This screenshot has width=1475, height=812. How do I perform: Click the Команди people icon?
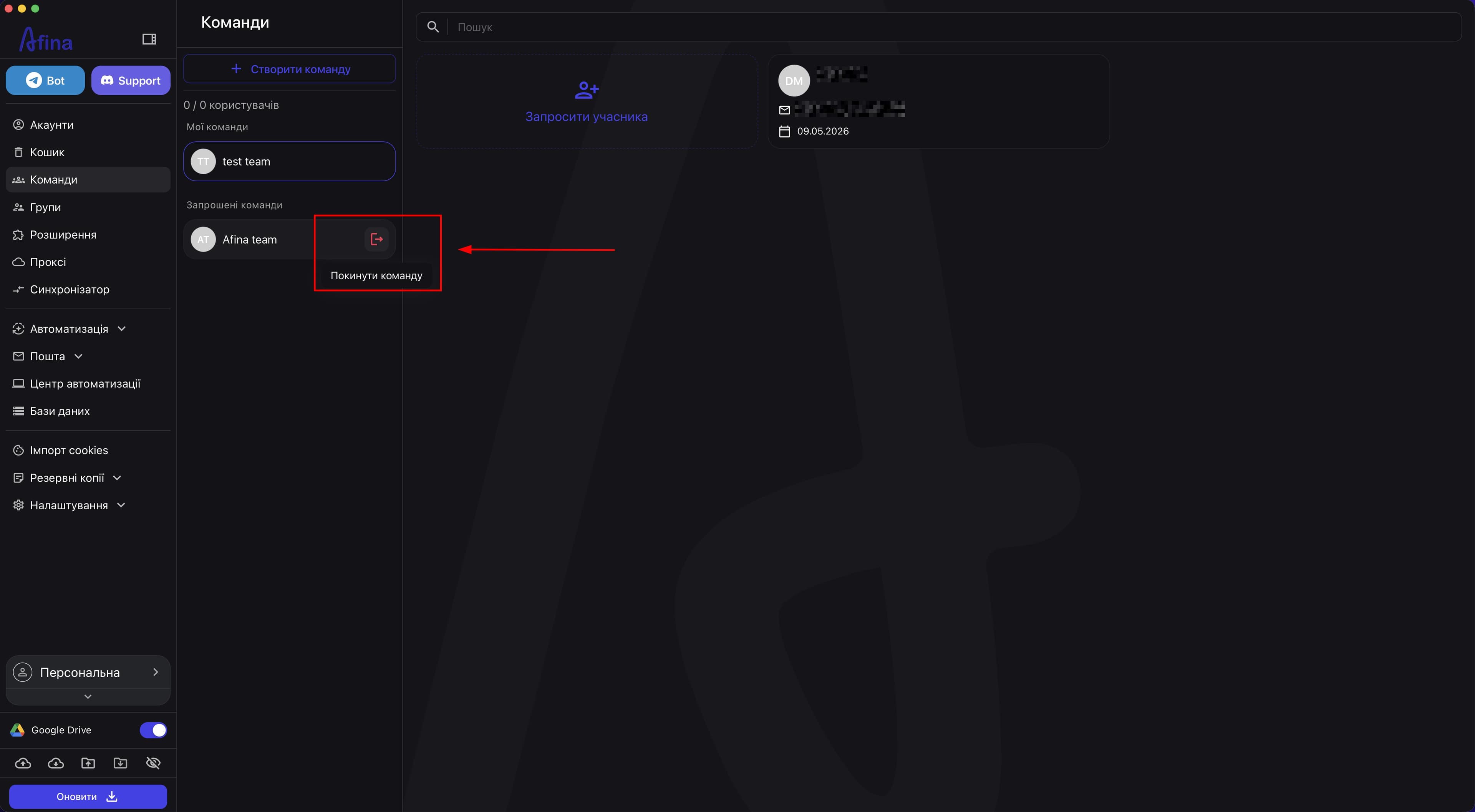pyautogui.click(x=18, y=180)
